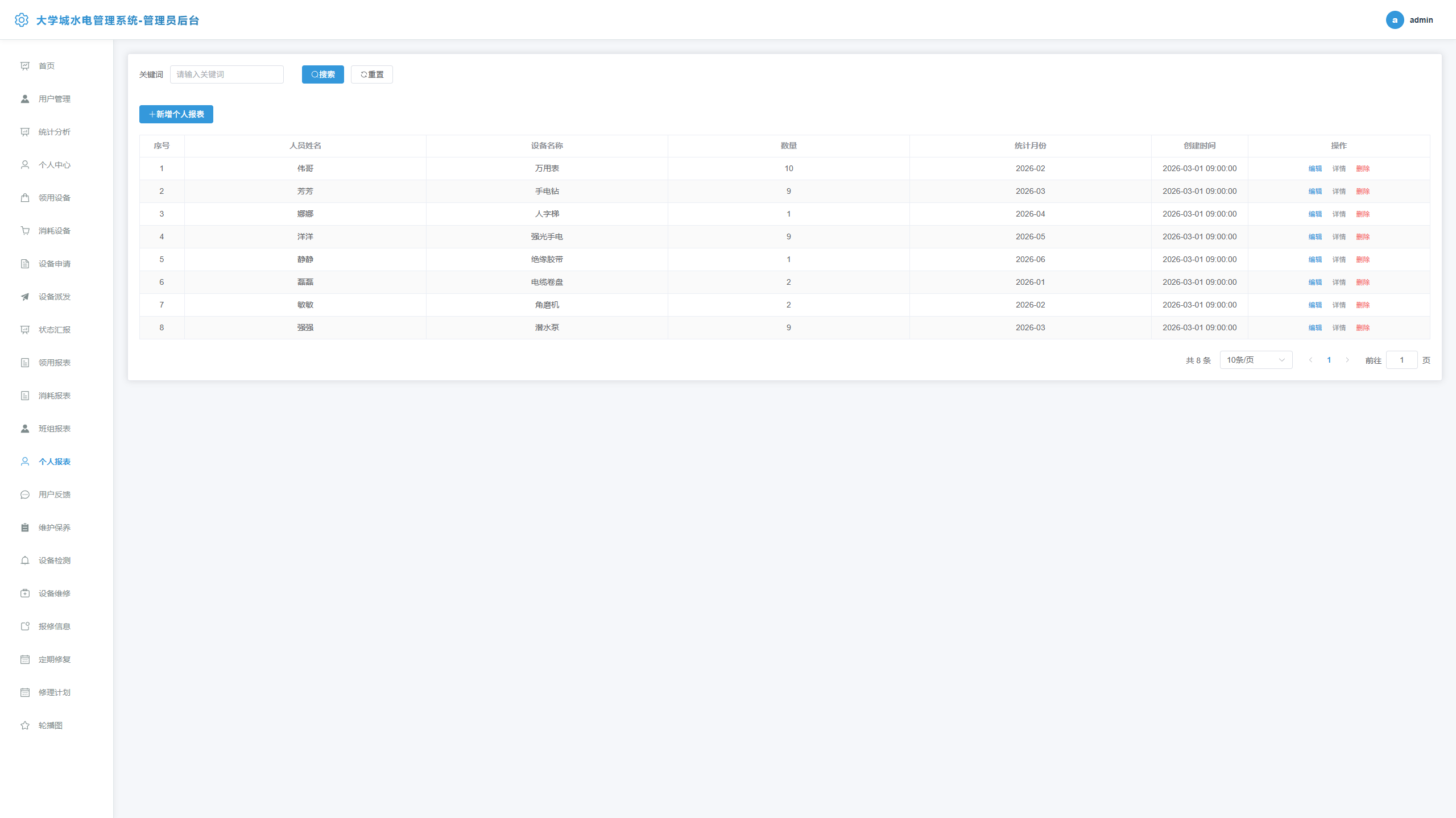Select the 用户管理 person icon
The height and width of the screenshot is (818, 1456).
click(25, 99)
